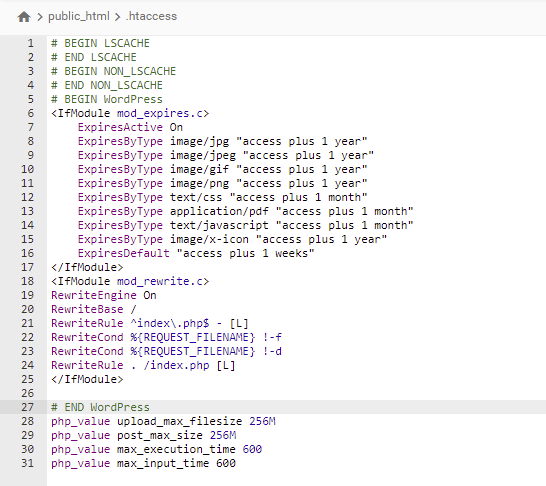Click the max_execution_time 600 line
Image resolution: width=546 pixels, height=486 pixels.
[x=156, y=449]
